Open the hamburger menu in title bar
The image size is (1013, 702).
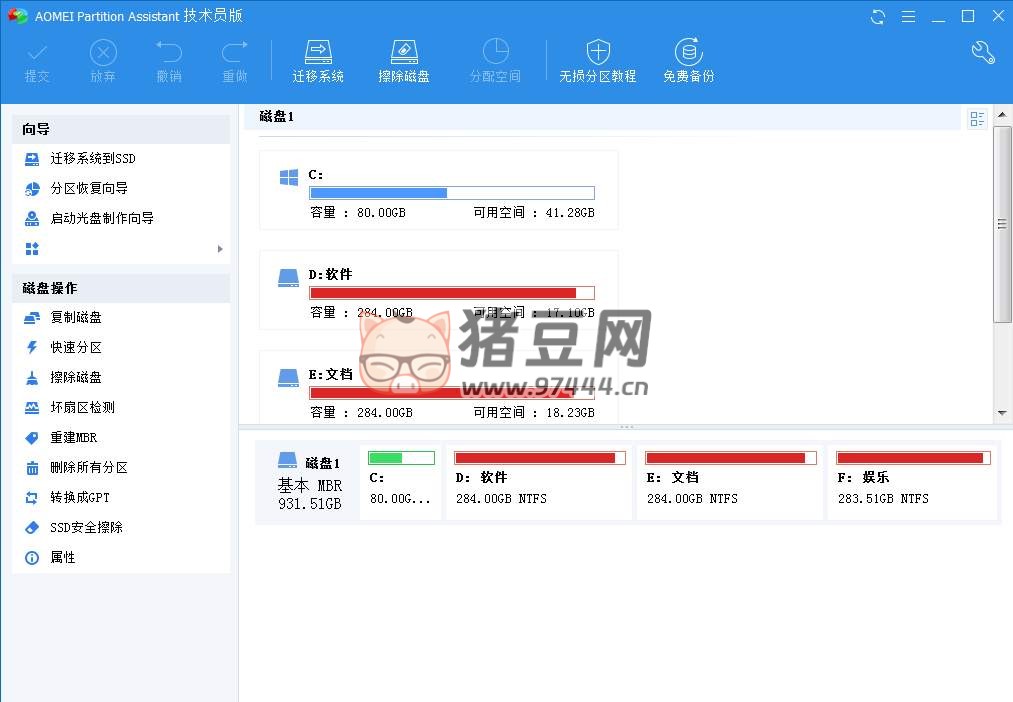[x=908, y=16]
